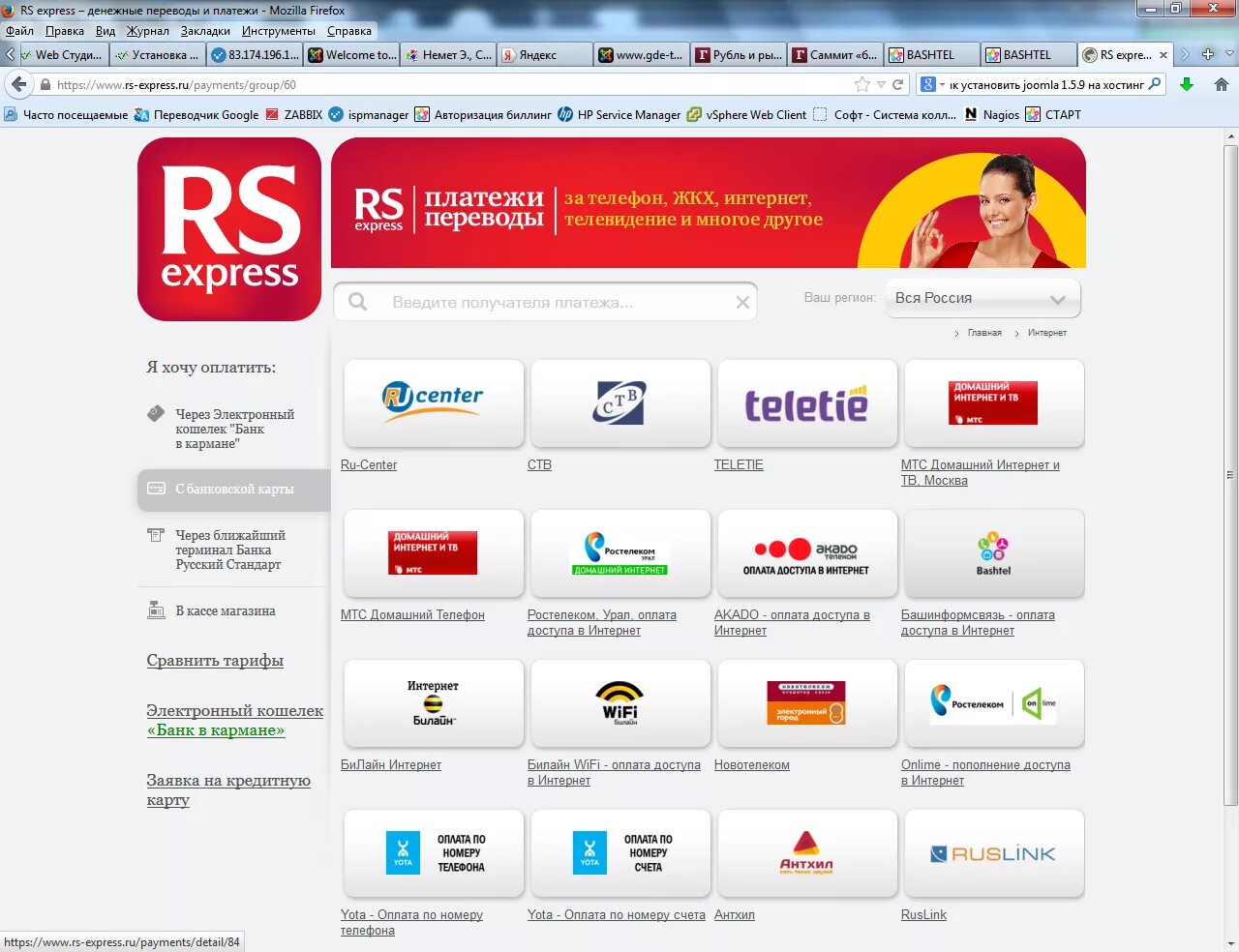Open the list all tabs dropdown
The width and height of the screenshot is (1239, 952).
(x=1230, y=54)
